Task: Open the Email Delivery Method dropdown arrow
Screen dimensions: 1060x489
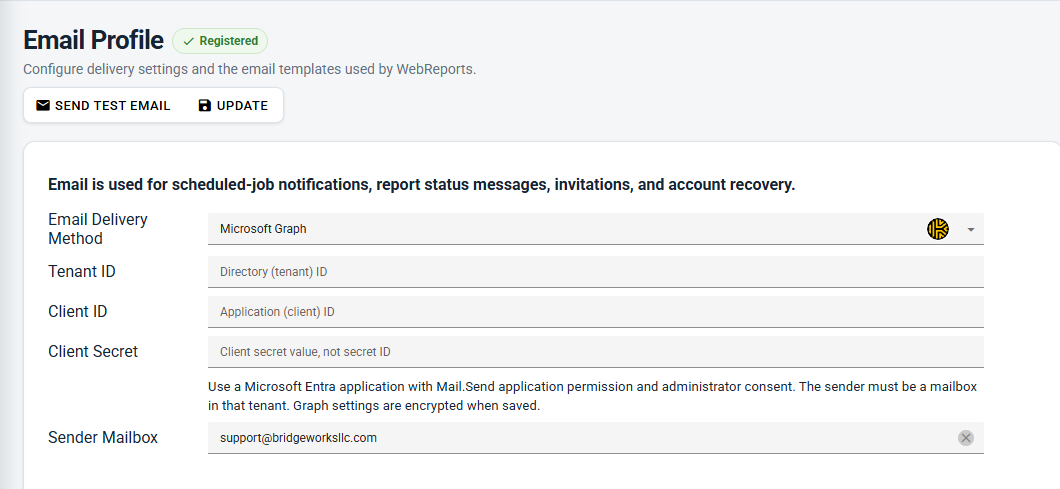Action: (971, 229)
